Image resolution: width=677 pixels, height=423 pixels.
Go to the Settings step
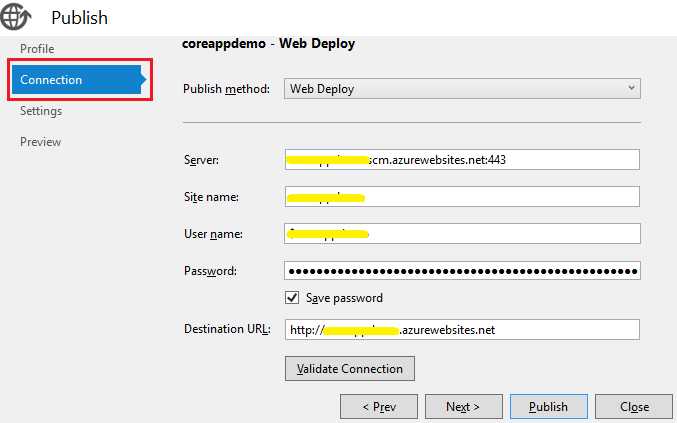[x=41, y=111]
